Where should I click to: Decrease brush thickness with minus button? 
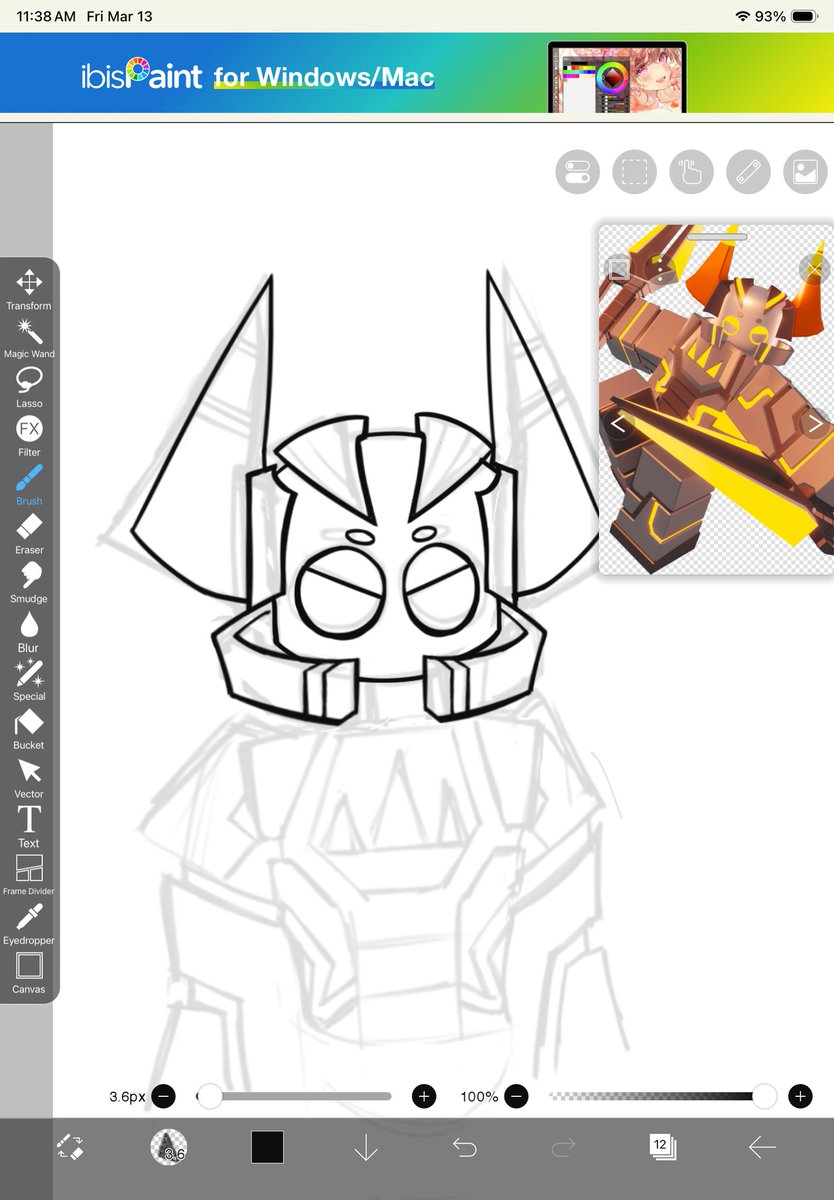click(163, 1096)
